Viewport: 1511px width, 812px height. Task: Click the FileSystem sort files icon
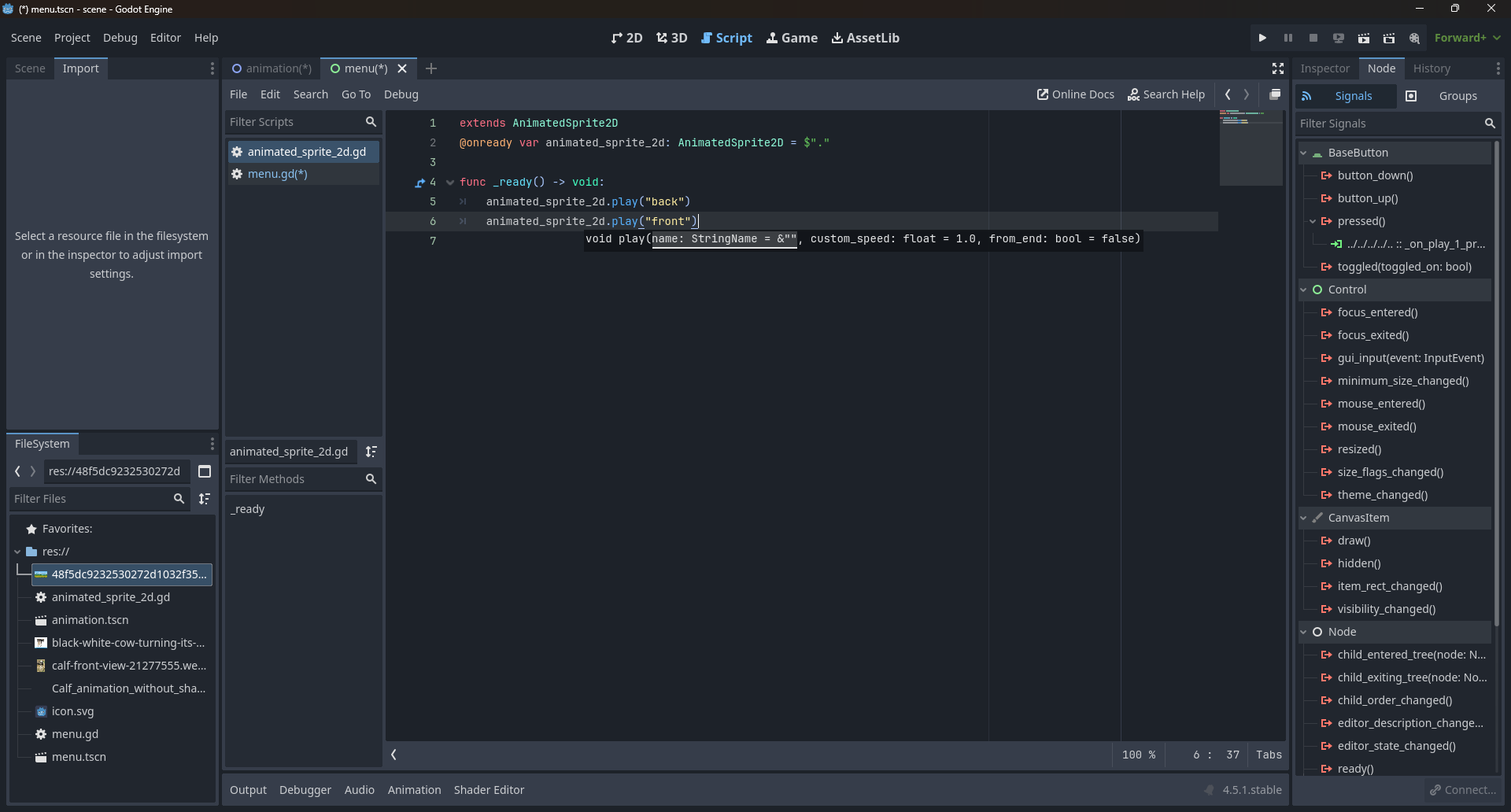pos(205,499)
